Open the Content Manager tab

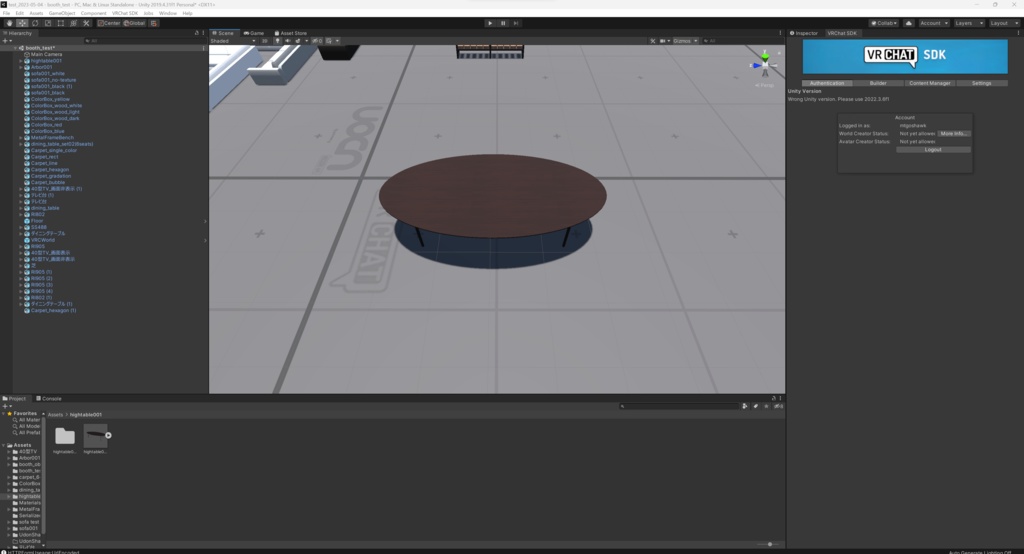click(929, 83)
